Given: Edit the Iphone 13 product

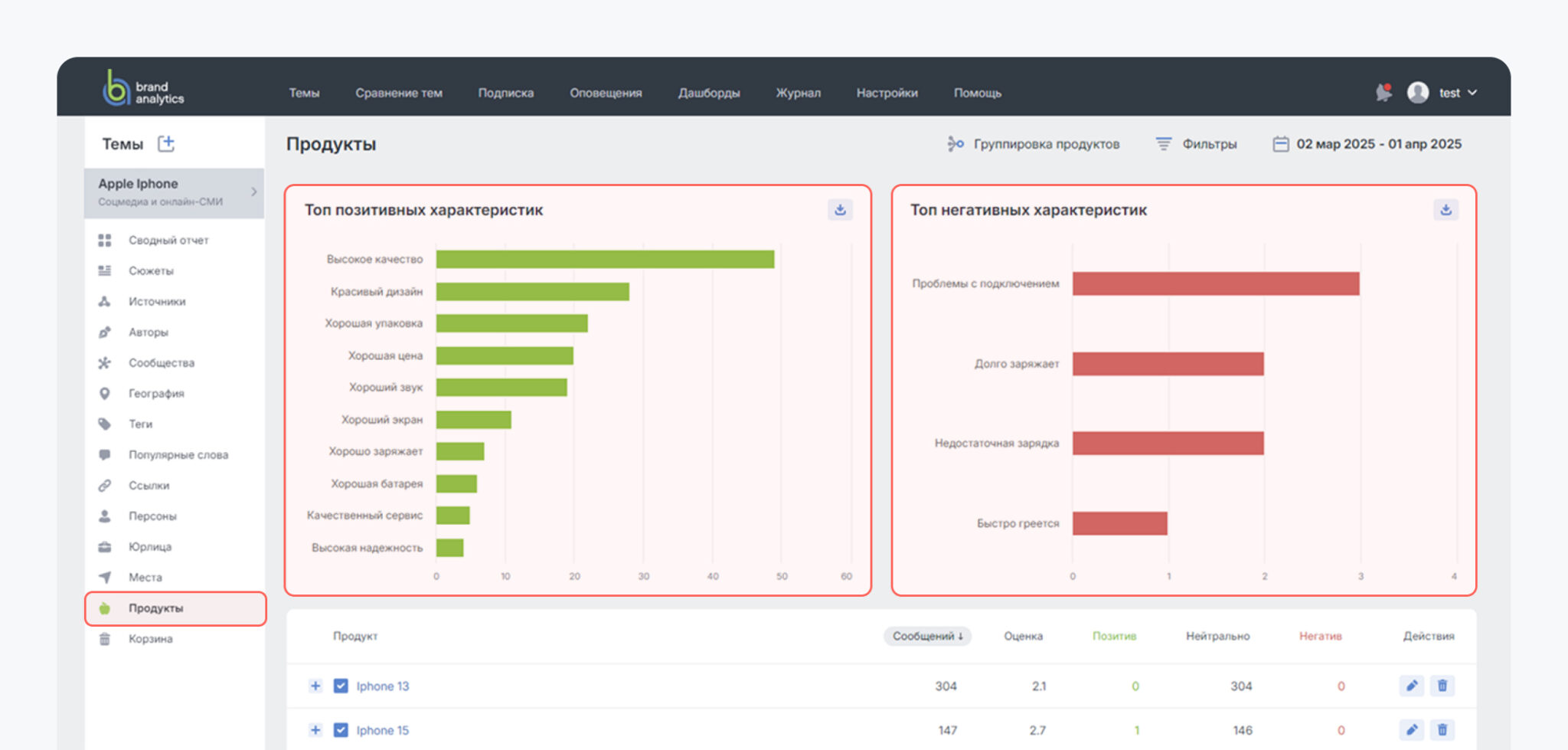Looking at the screenshot, I should pos(1412,686).
